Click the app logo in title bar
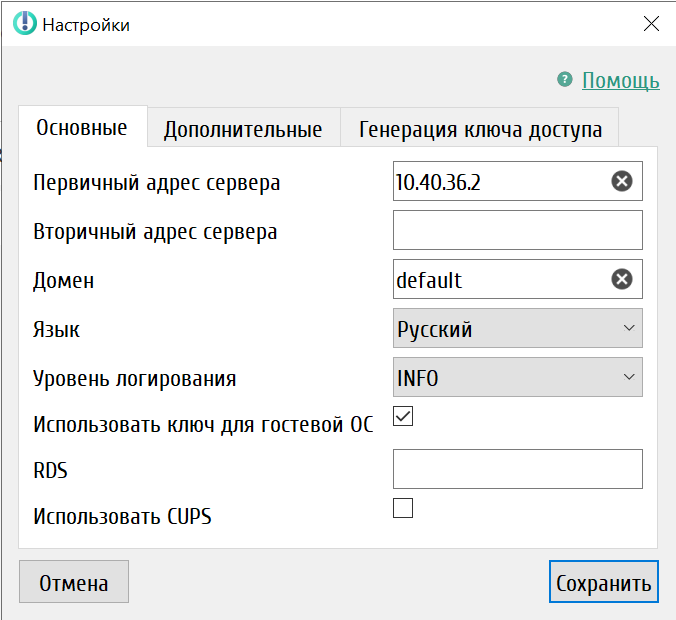 (x=24, y=25)
